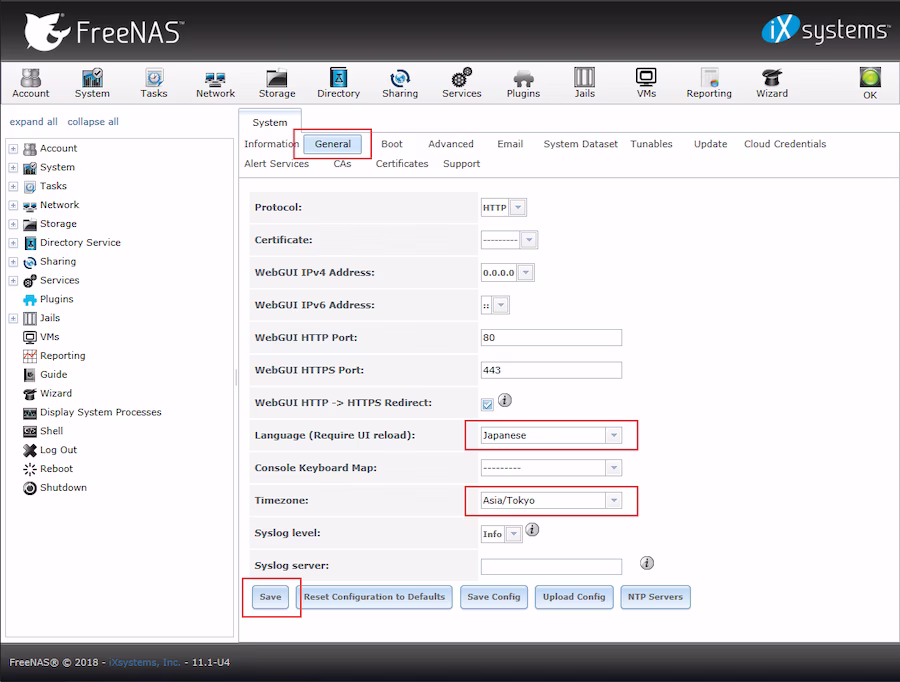Click the NTP Servers button
The height and width of the screenshot is (682, 900).
pos(655,597)
